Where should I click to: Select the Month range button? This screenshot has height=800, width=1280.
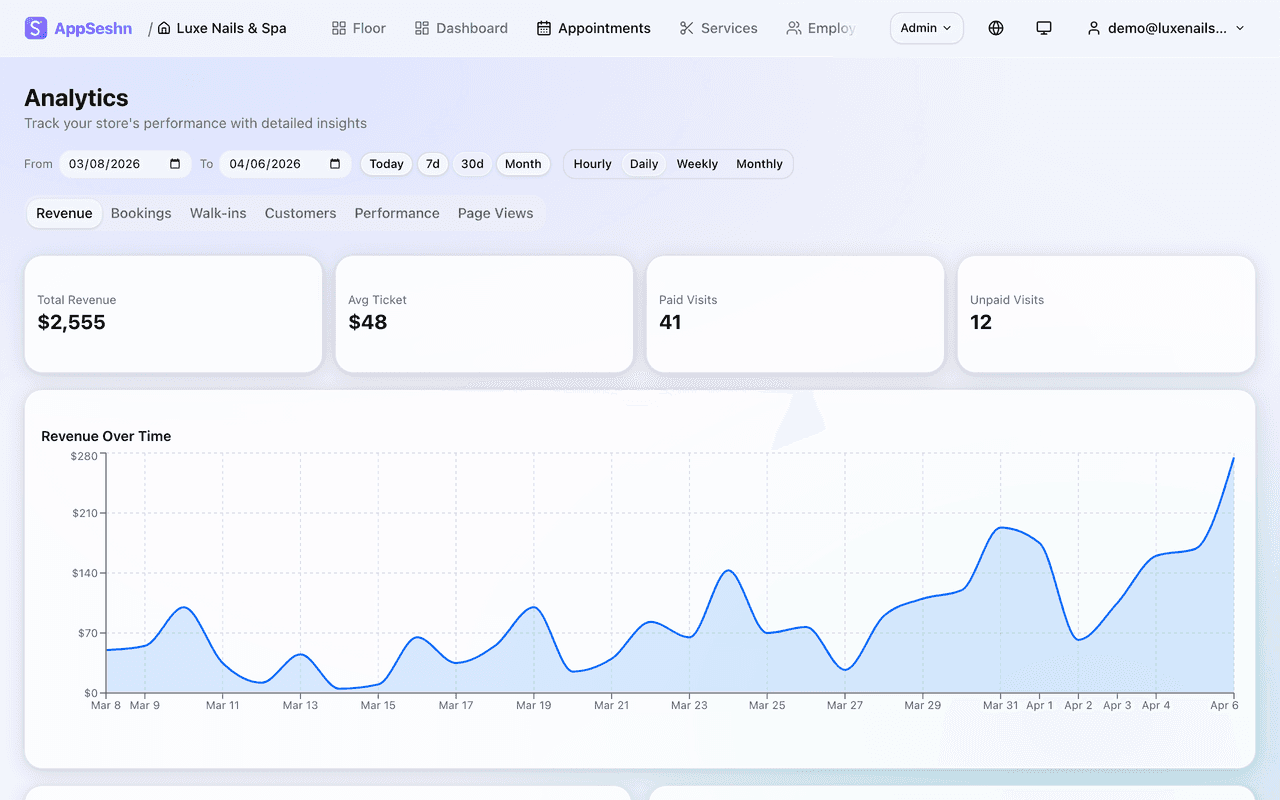pos(523,164)
